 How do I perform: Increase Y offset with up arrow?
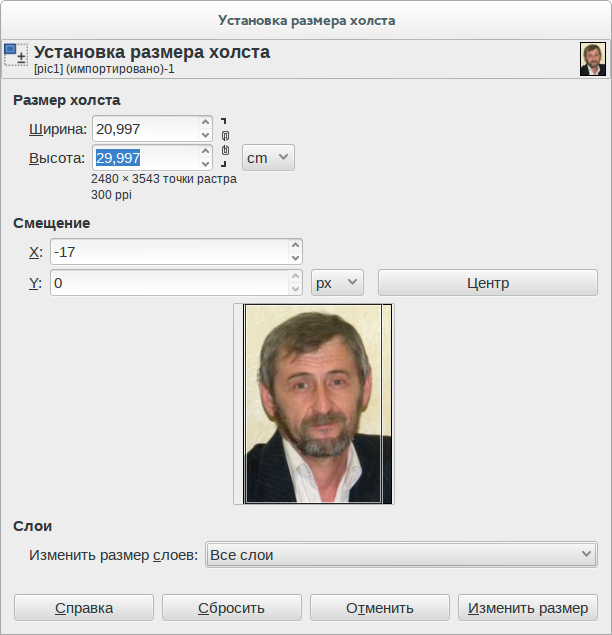(295, 276)
